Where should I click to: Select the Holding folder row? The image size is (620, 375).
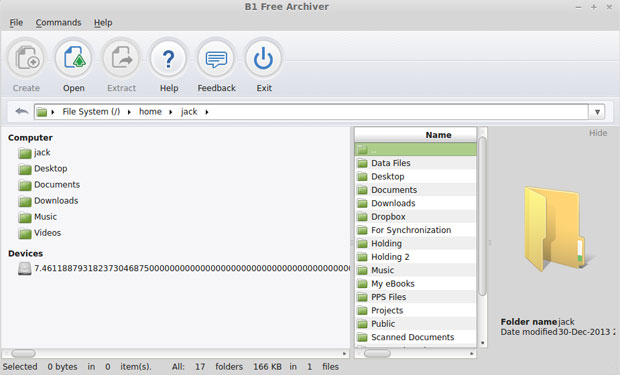416,243
